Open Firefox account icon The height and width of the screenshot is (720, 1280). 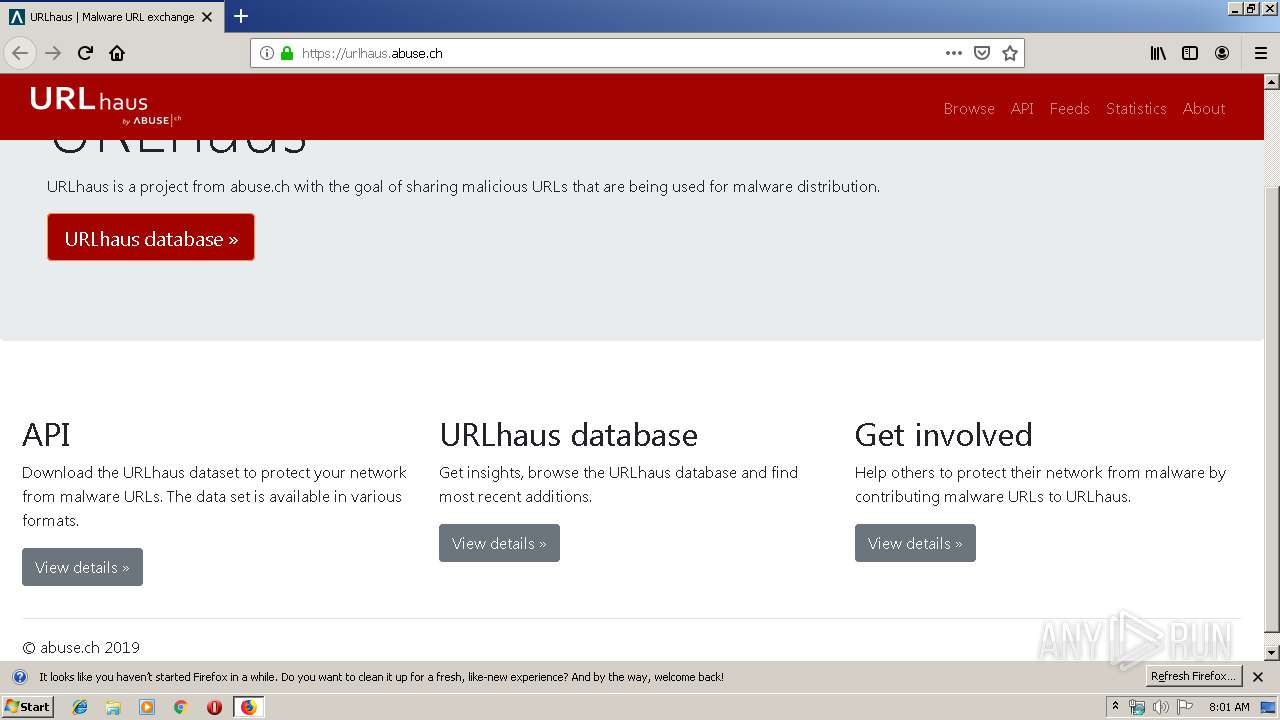(1222, 53)
